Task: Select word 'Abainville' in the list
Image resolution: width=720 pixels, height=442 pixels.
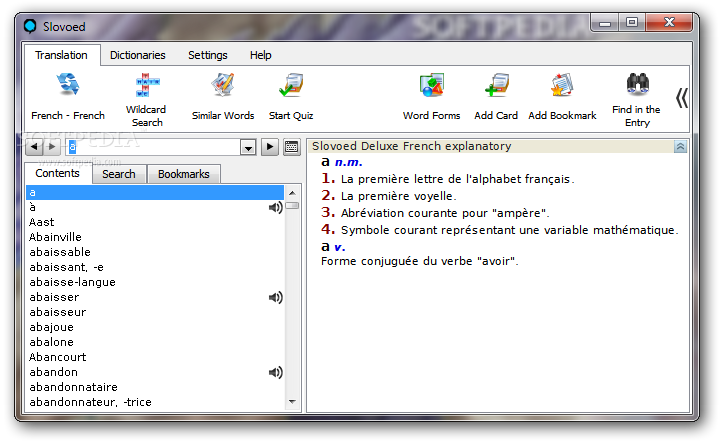Action: [x=55, y=237]
